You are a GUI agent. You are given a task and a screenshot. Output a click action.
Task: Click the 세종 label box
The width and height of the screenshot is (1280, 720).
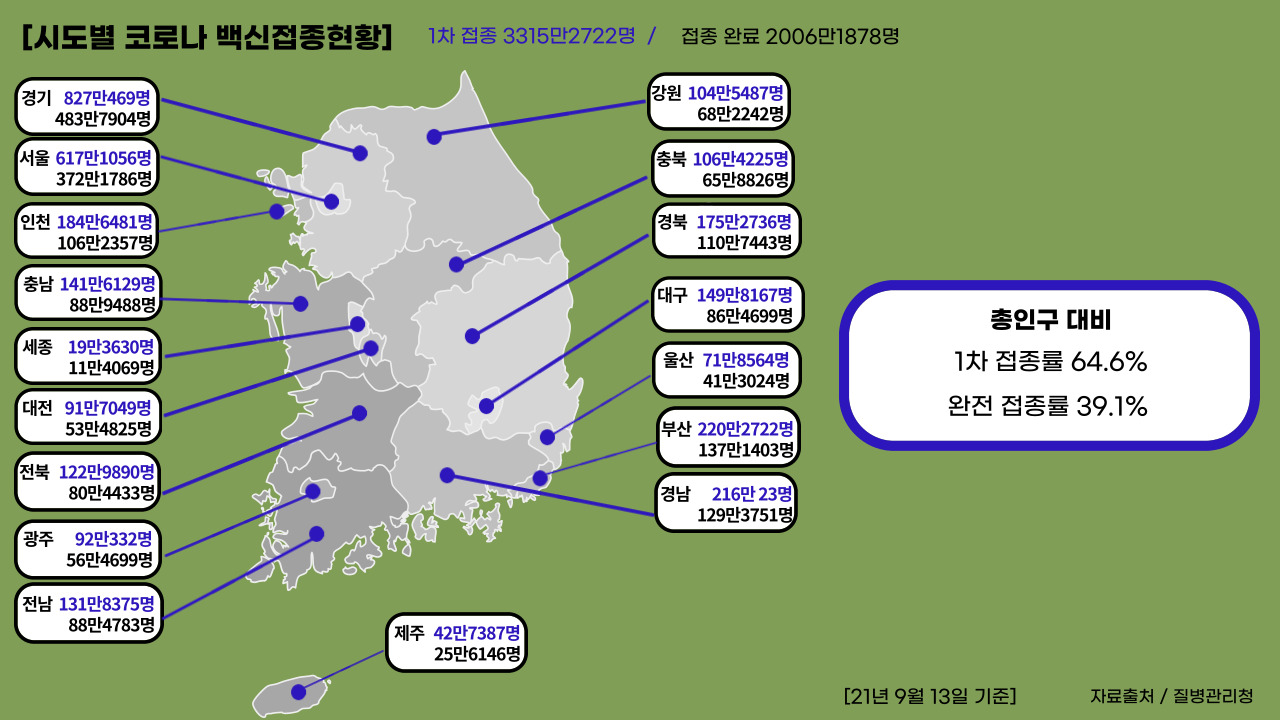88,356
